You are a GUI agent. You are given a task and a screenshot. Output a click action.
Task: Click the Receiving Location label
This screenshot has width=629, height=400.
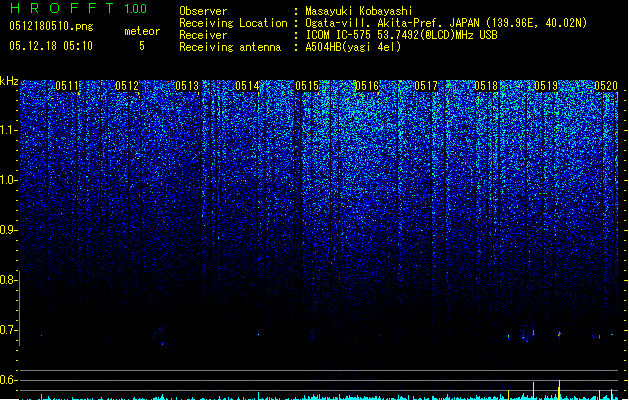point(233,23)
